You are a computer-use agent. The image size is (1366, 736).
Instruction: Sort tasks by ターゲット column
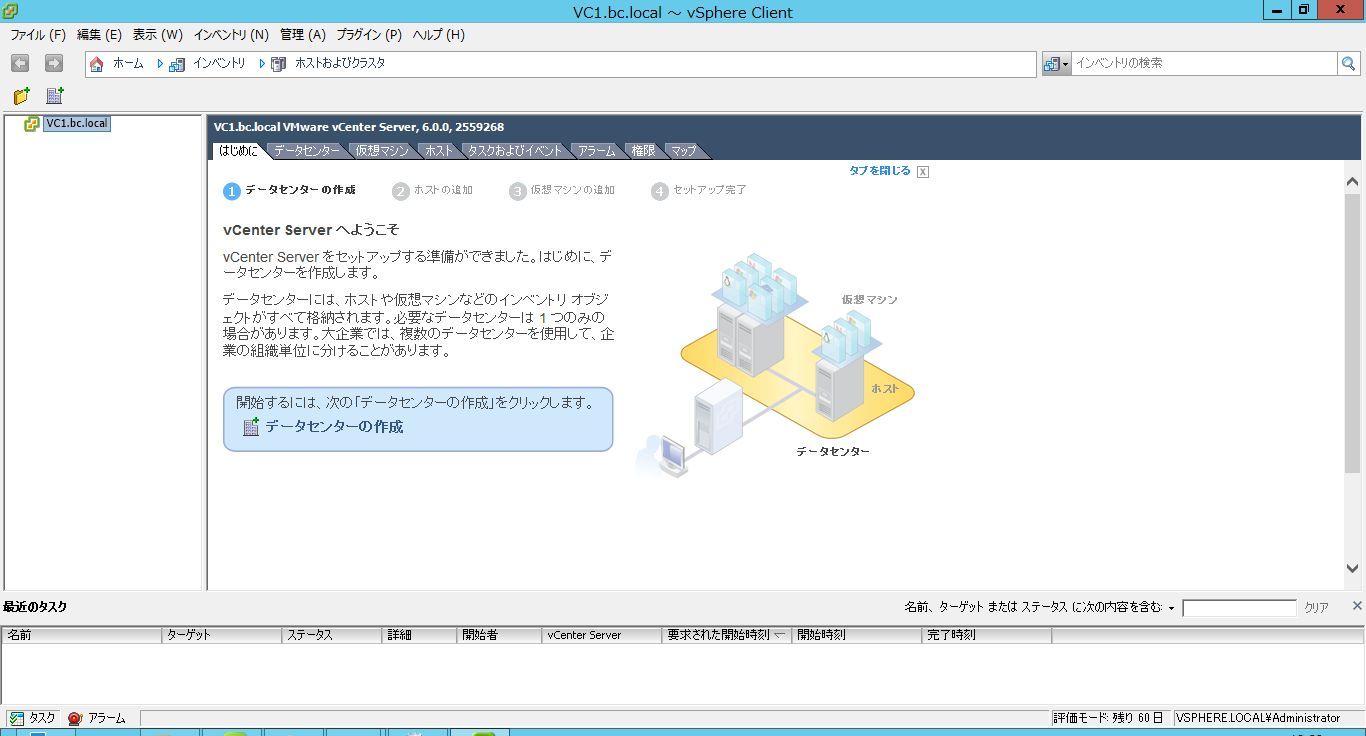pos(222,635)
